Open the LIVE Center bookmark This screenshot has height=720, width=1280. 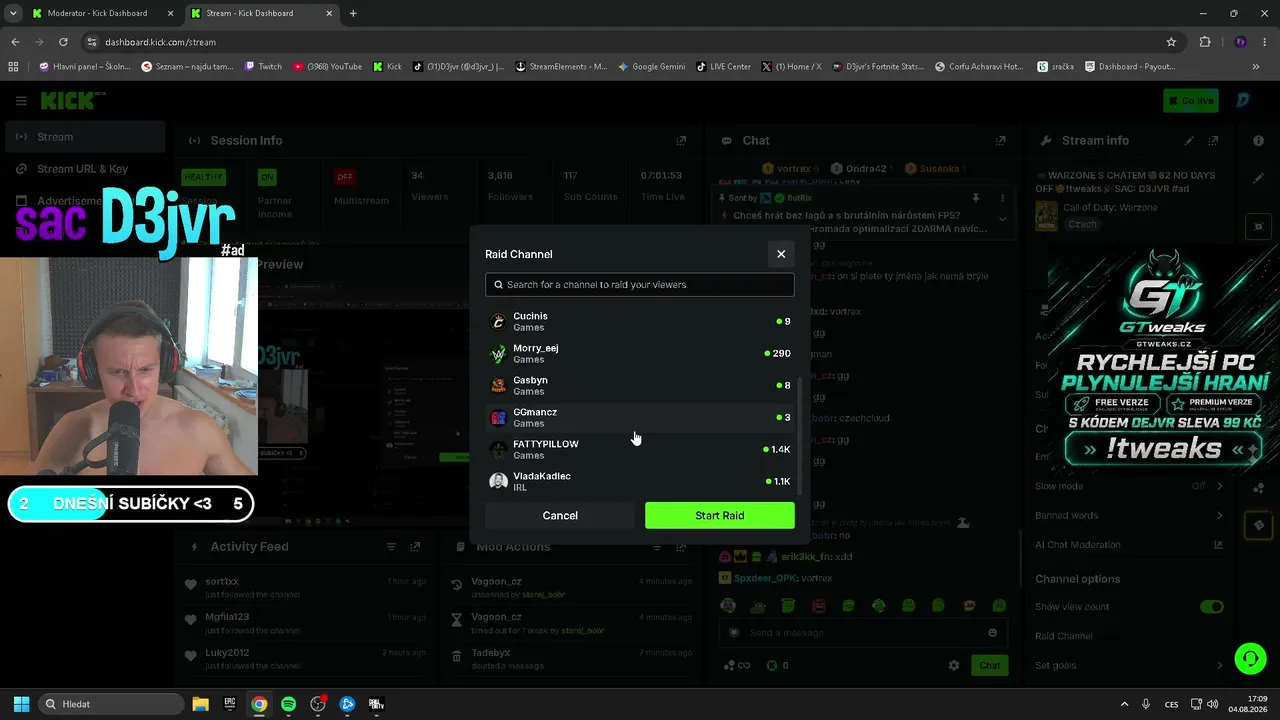click(x=722, y=67)
